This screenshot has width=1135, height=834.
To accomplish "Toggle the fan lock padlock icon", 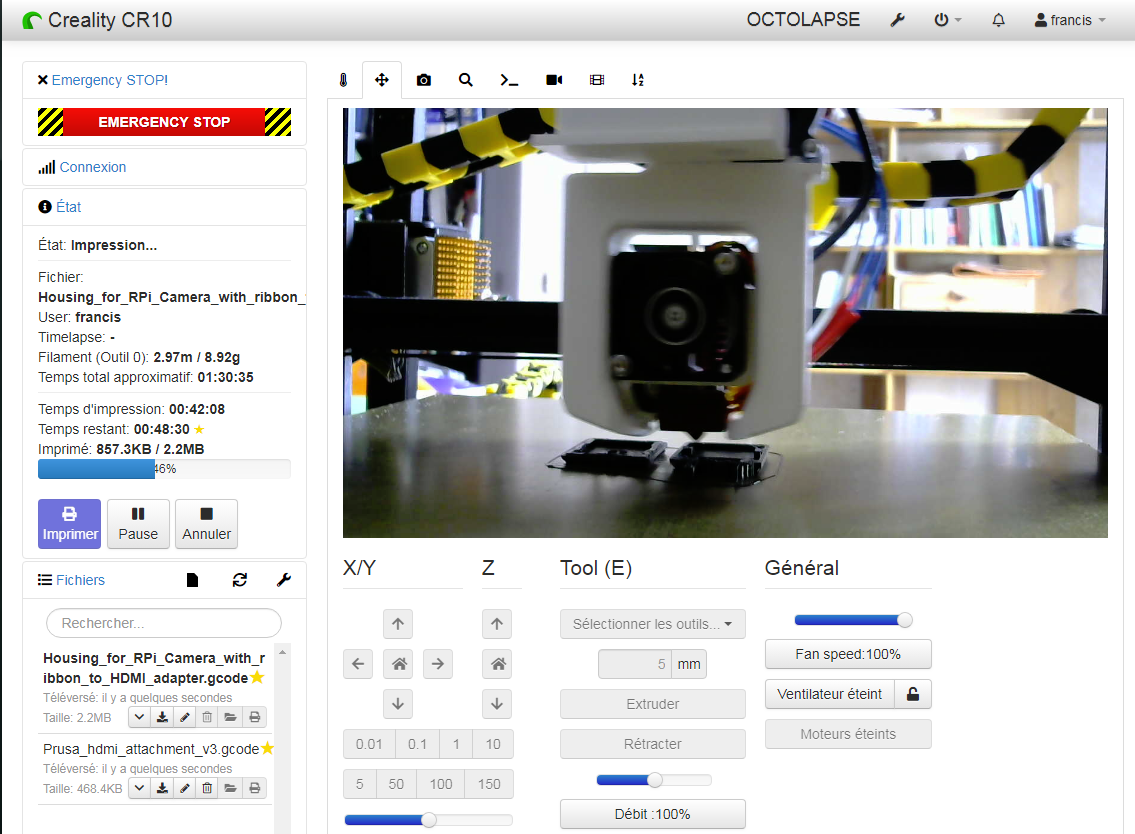I will click(x=913, y=694).
